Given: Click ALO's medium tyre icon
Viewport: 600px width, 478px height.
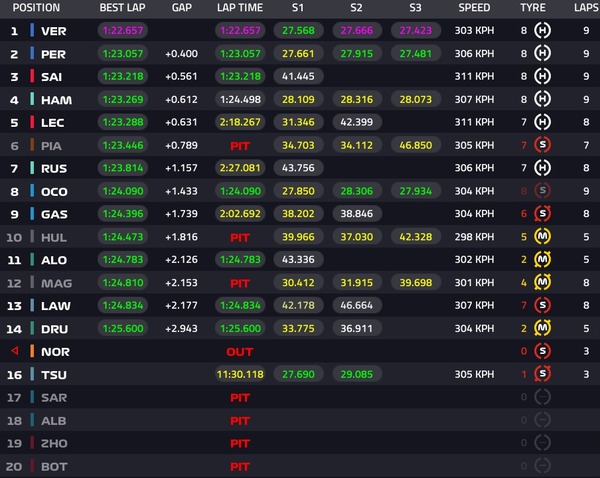Looking at the screenshot, I should click(x=542, y=259).
